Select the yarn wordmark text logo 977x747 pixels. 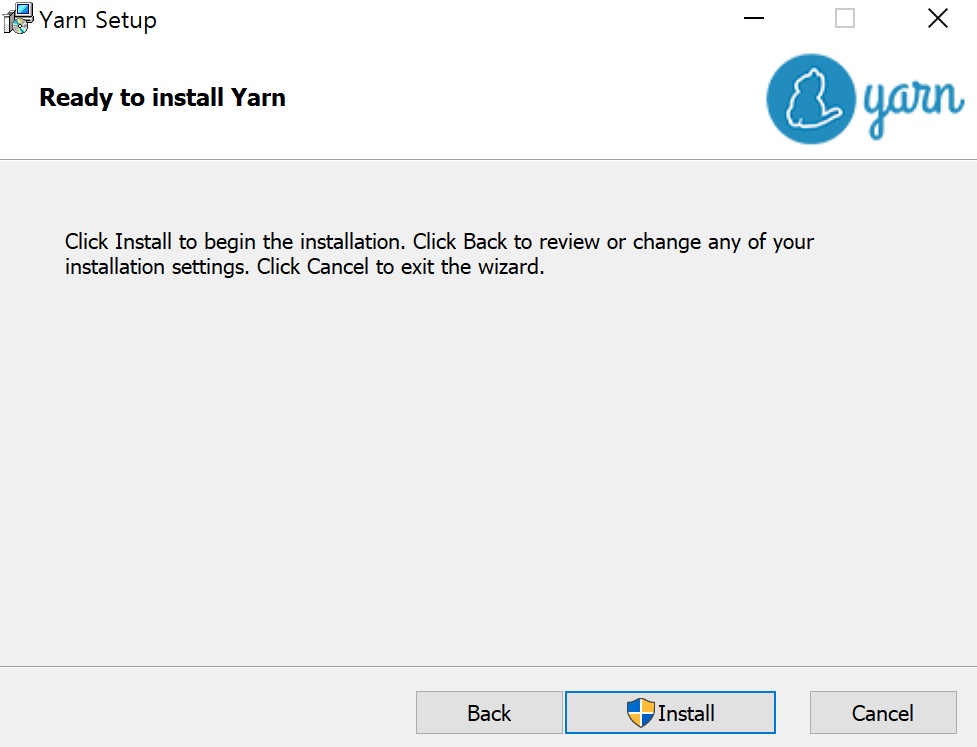(911, 97)
